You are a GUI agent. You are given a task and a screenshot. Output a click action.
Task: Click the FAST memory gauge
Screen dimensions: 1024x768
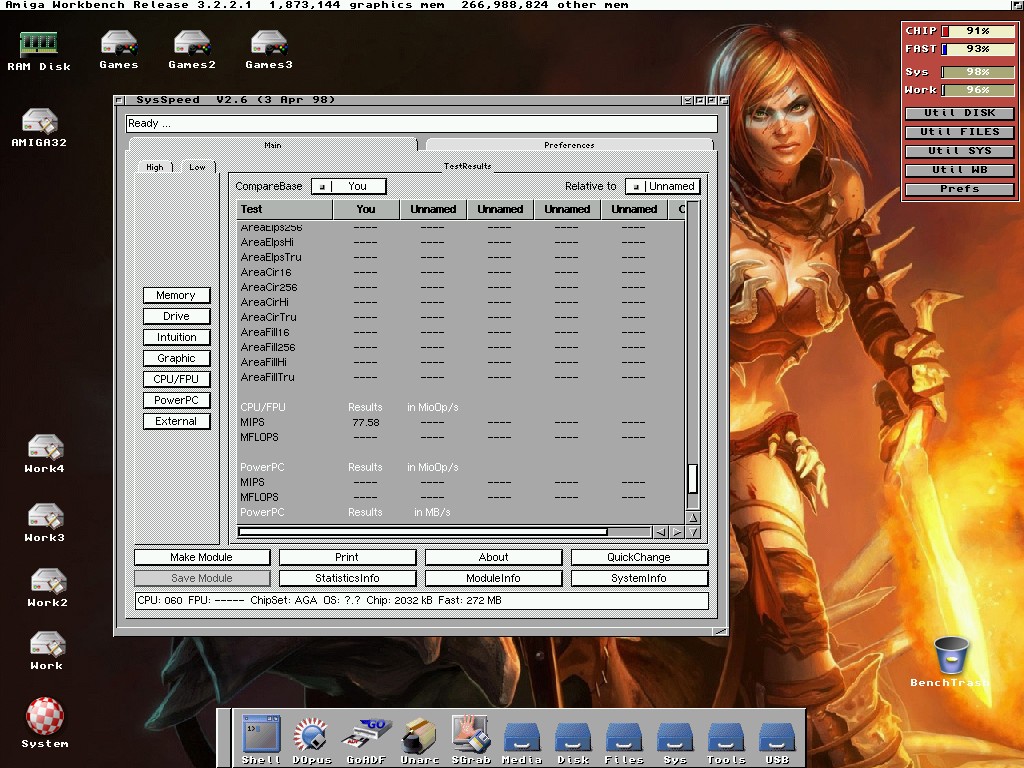coord(978,49)
